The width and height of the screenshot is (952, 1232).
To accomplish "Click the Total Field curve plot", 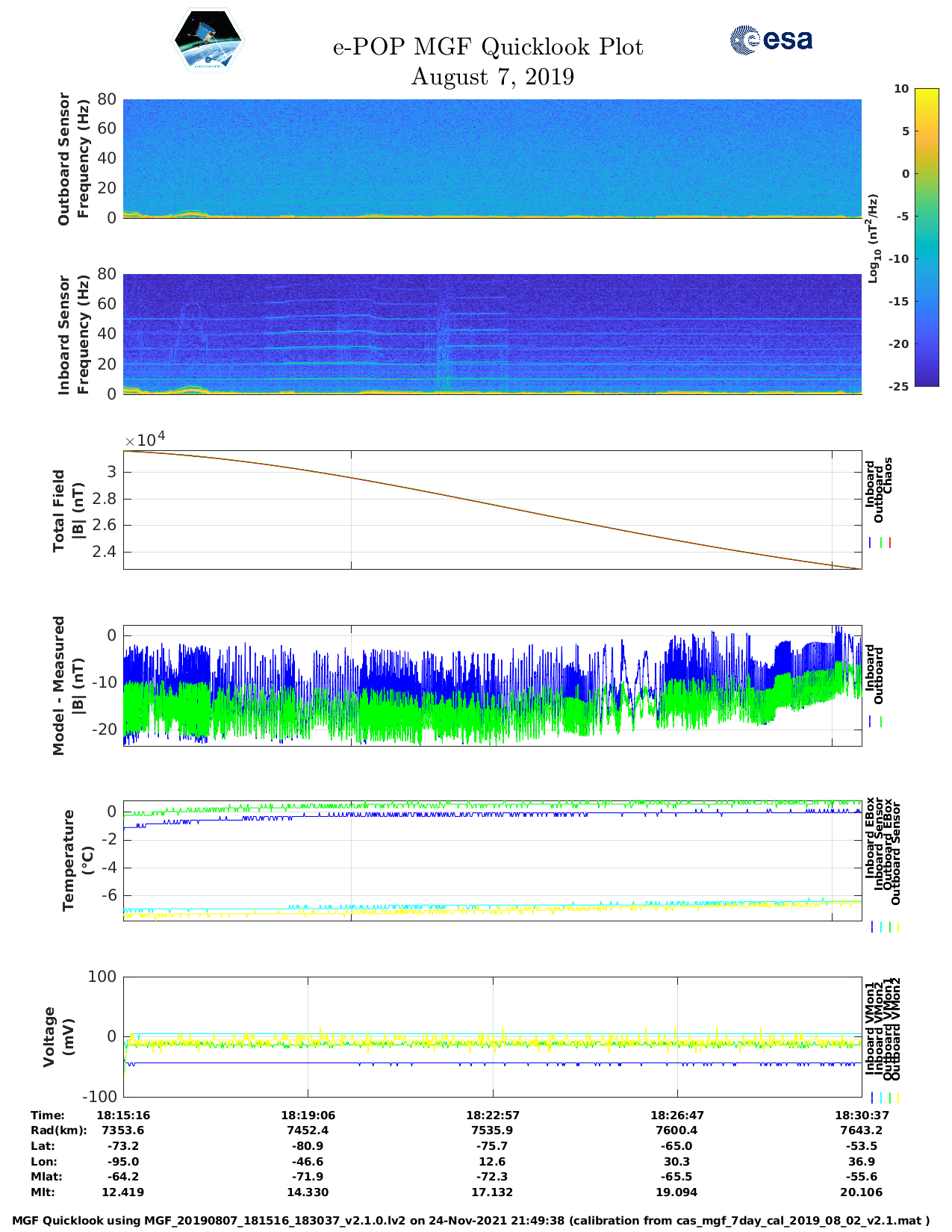I will 492,510.
